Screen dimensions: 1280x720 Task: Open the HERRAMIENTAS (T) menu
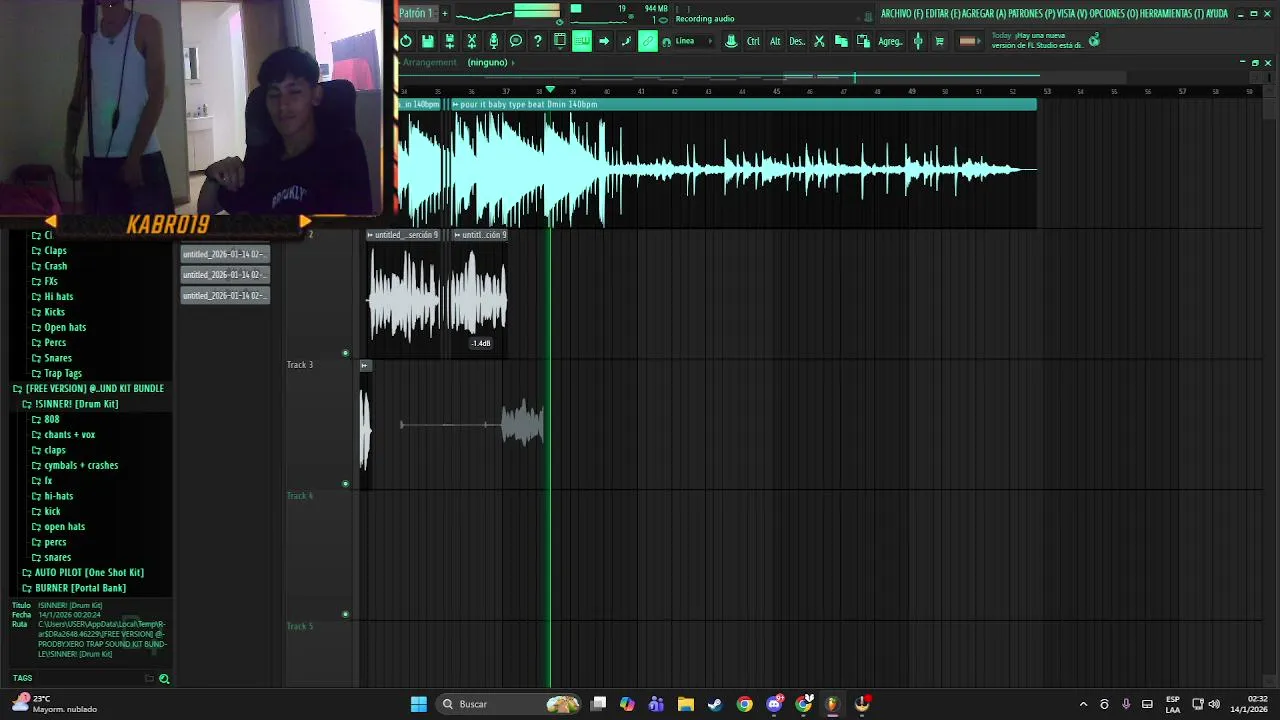(1173, 14)
